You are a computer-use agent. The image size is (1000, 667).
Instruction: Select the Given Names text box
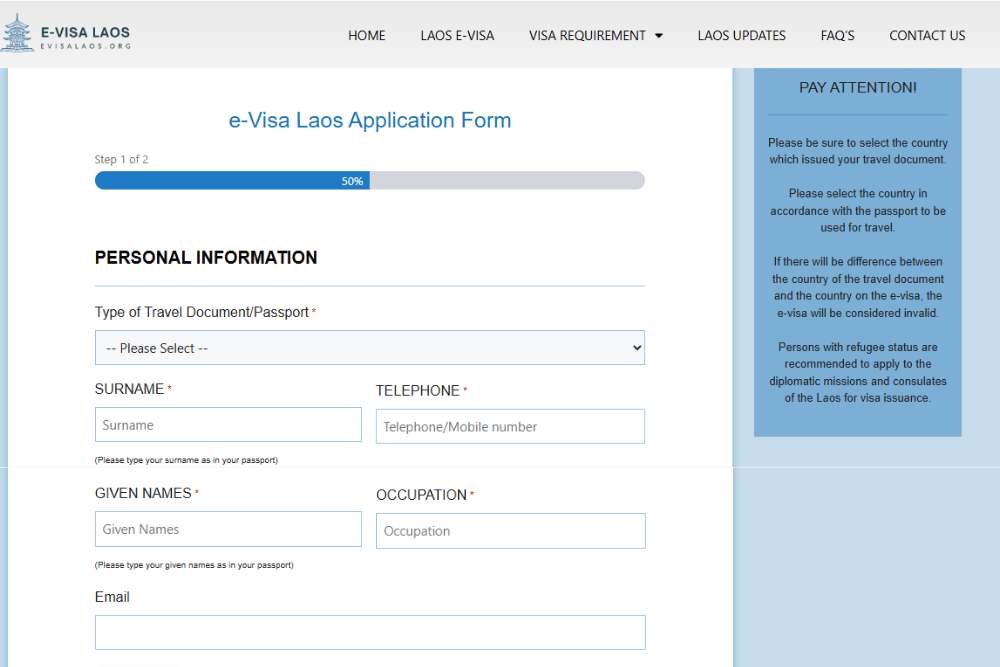point(228,529)
